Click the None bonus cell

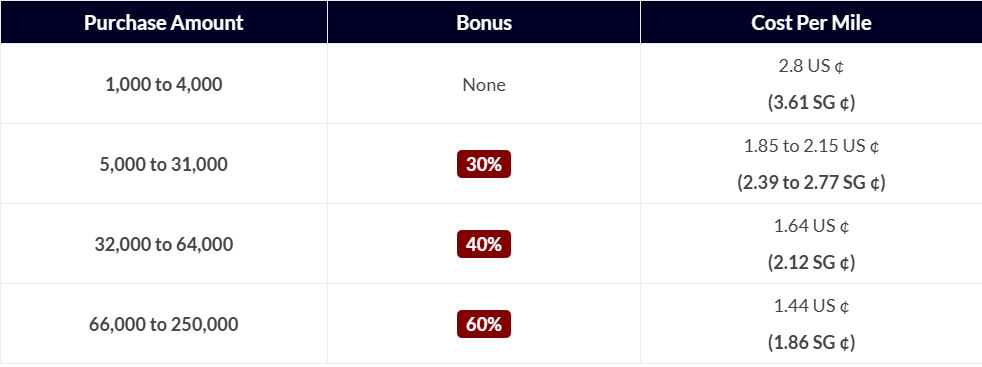tap(483, 85)
